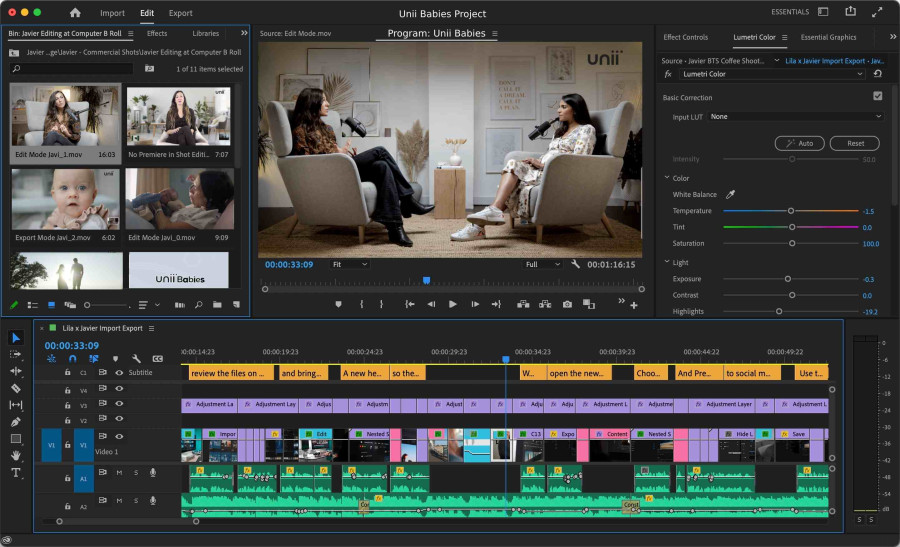Play the Program monitor sequence
The image size is (900, 547).
(453, 304)
